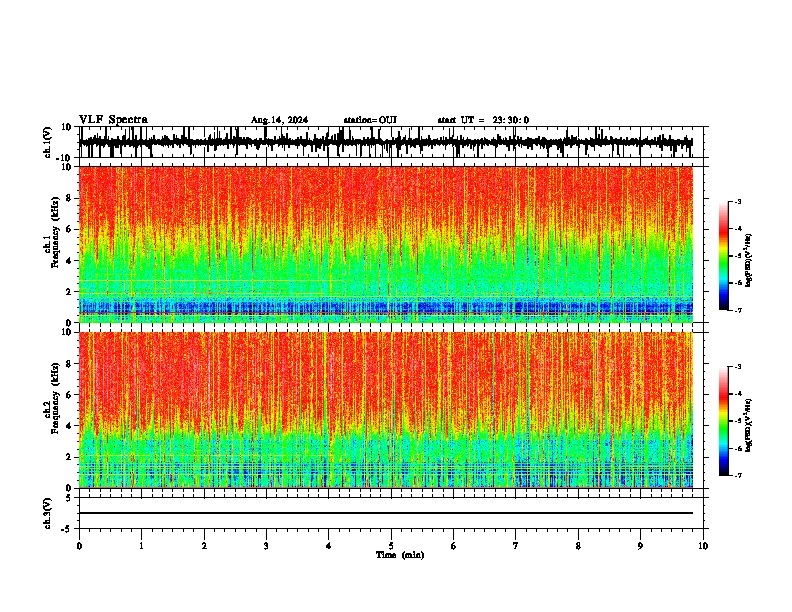This screenshot has height=612, width=792.
Task: Click the 'Time (min)' axis label
Action: pyautogui.click(x=400, y=555)
